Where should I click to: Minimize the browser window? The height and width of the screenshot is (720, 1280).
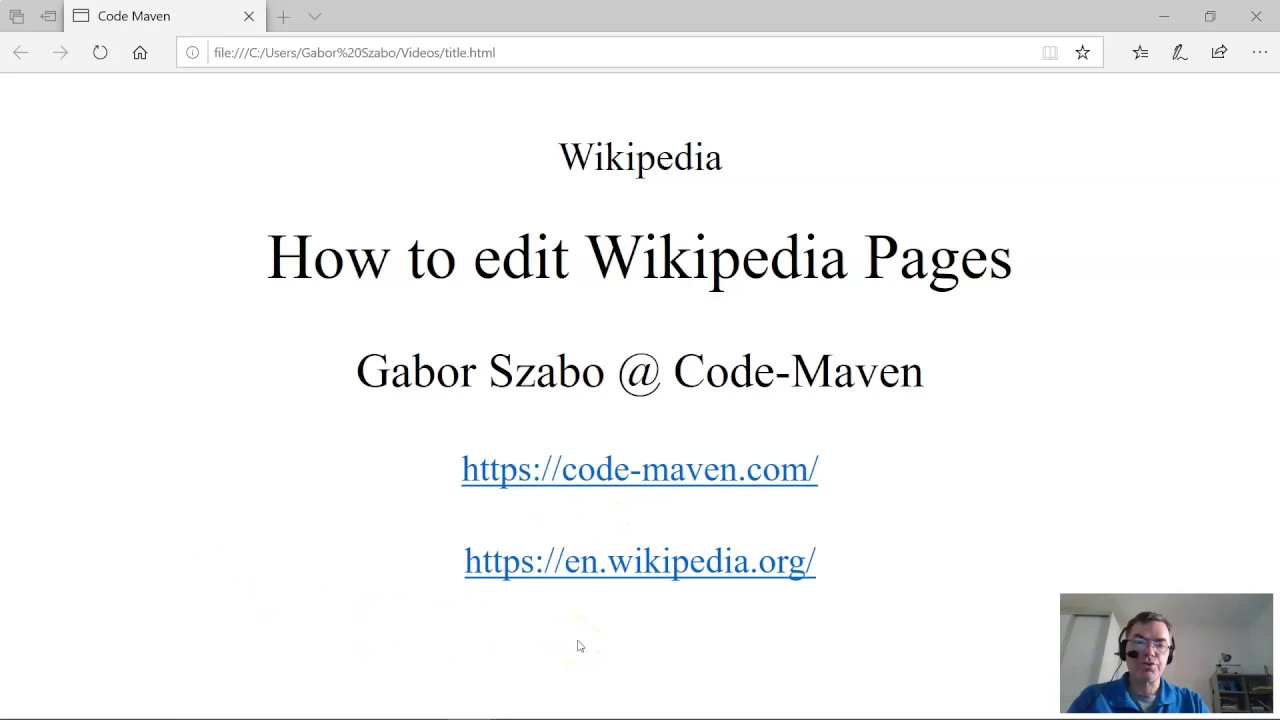coord(1164,16)
